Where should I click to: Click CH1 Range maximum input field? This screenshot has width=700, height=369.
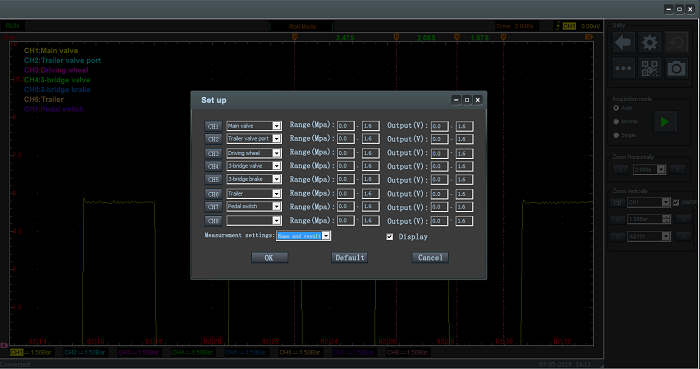tap(371, 126)
